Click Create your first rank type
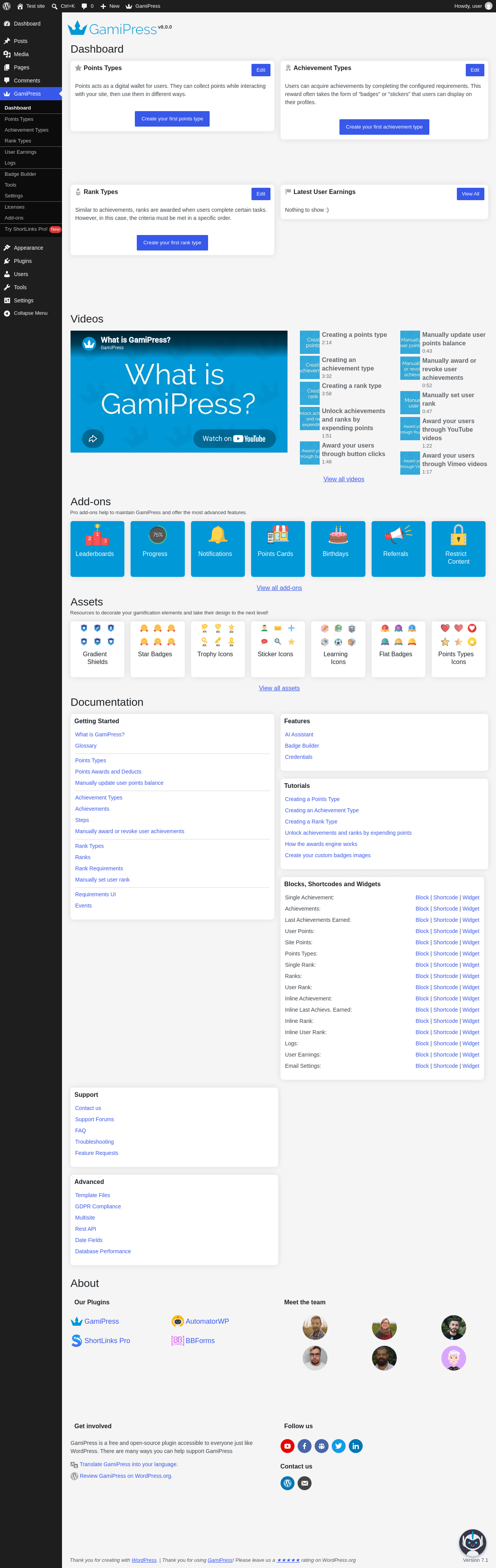The height and width of the screenshot is (1568, 496). (172, 242)
